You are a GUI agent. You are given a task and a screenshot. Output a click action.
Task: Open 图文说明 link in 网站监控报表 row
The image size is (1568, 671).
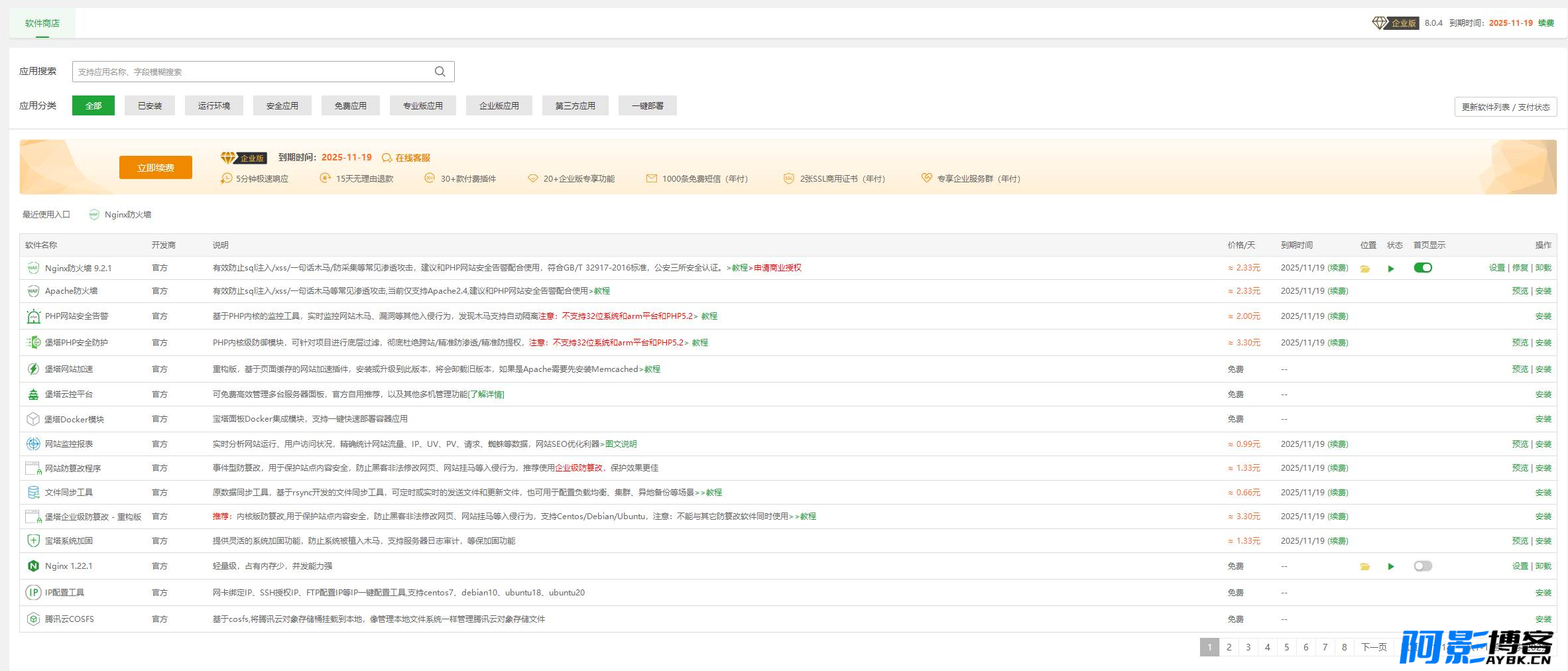(621, 444)
